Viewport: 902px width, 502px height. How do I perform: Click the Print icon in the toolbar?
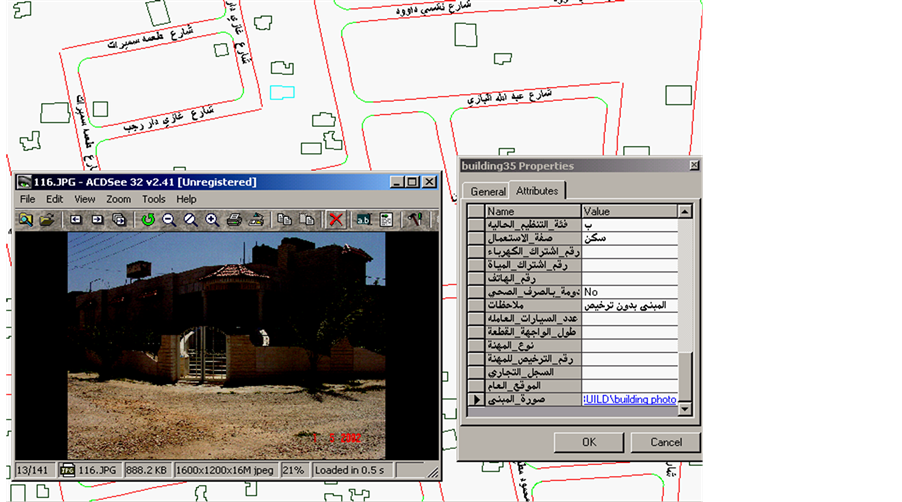coord(234,219)
